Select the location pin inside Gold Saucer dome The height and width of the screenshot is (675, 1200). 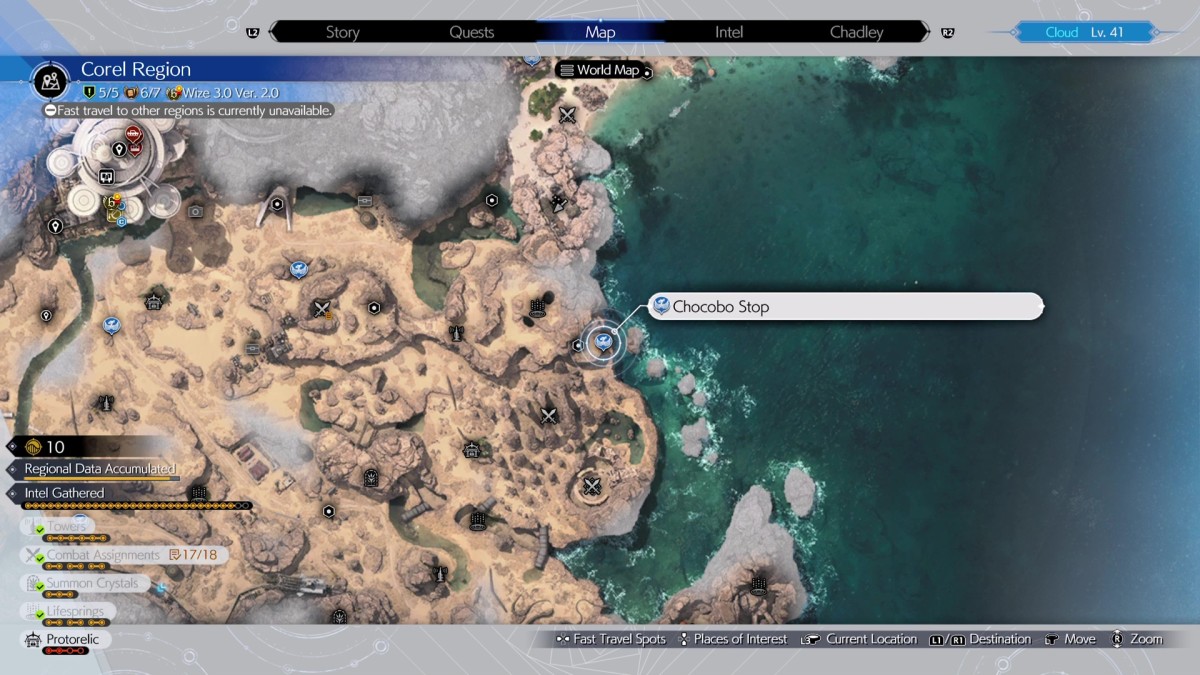119,150
